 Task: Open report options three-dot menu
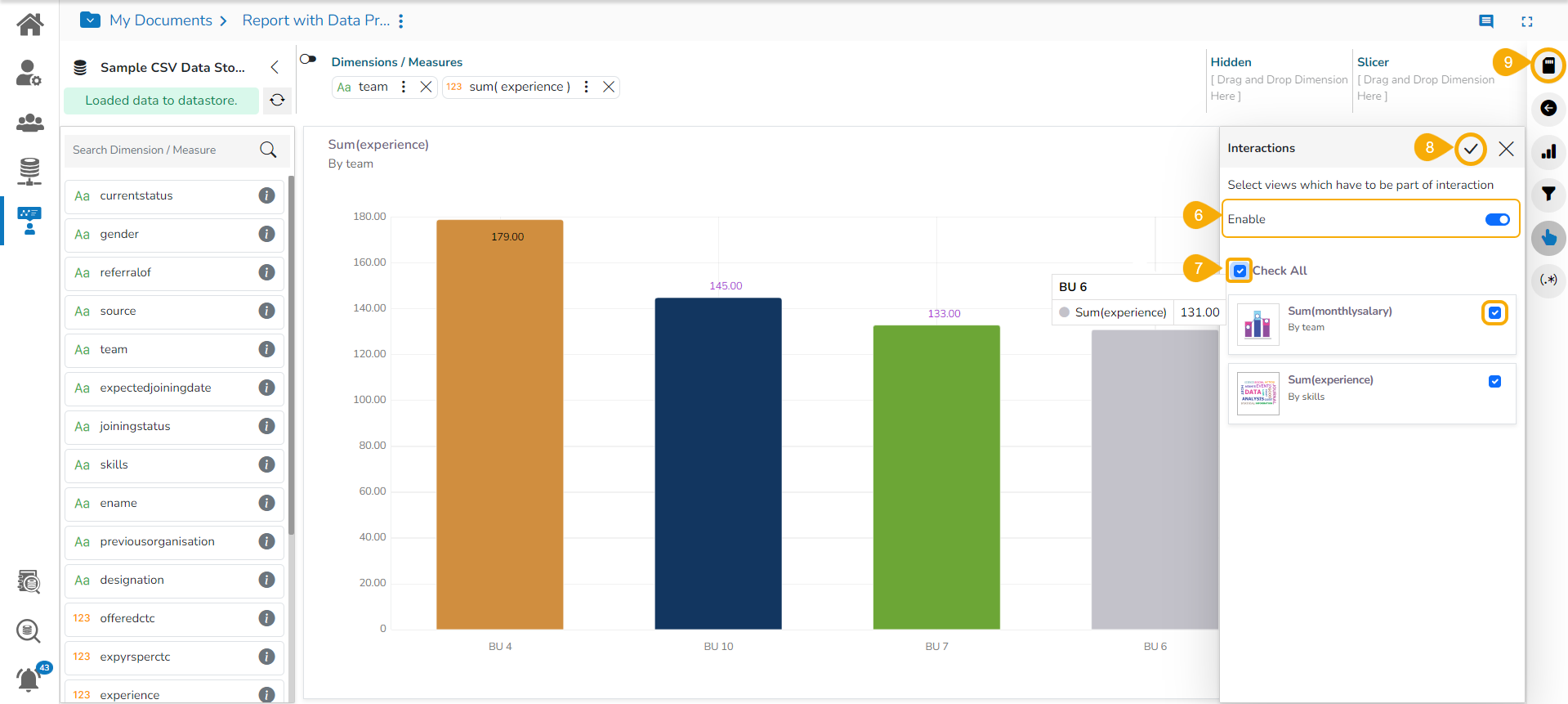(401, 21)
